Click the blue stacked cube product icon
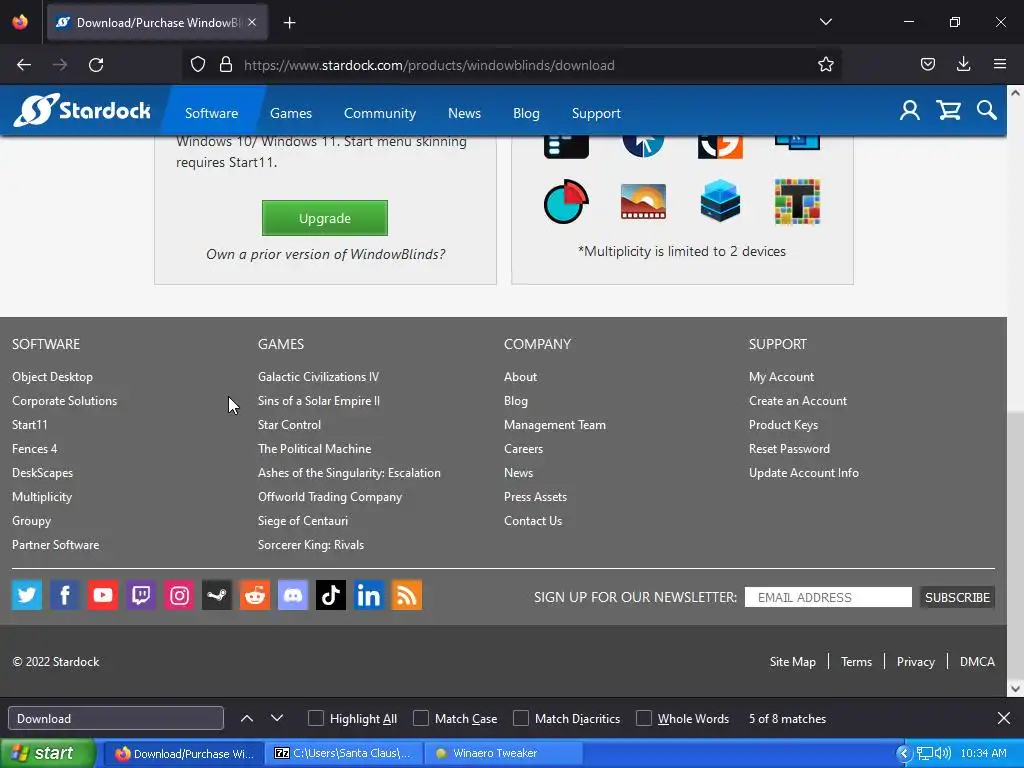Image resolution: width=1024 pixels, height=768 pixels. click(x=720, y=201)
